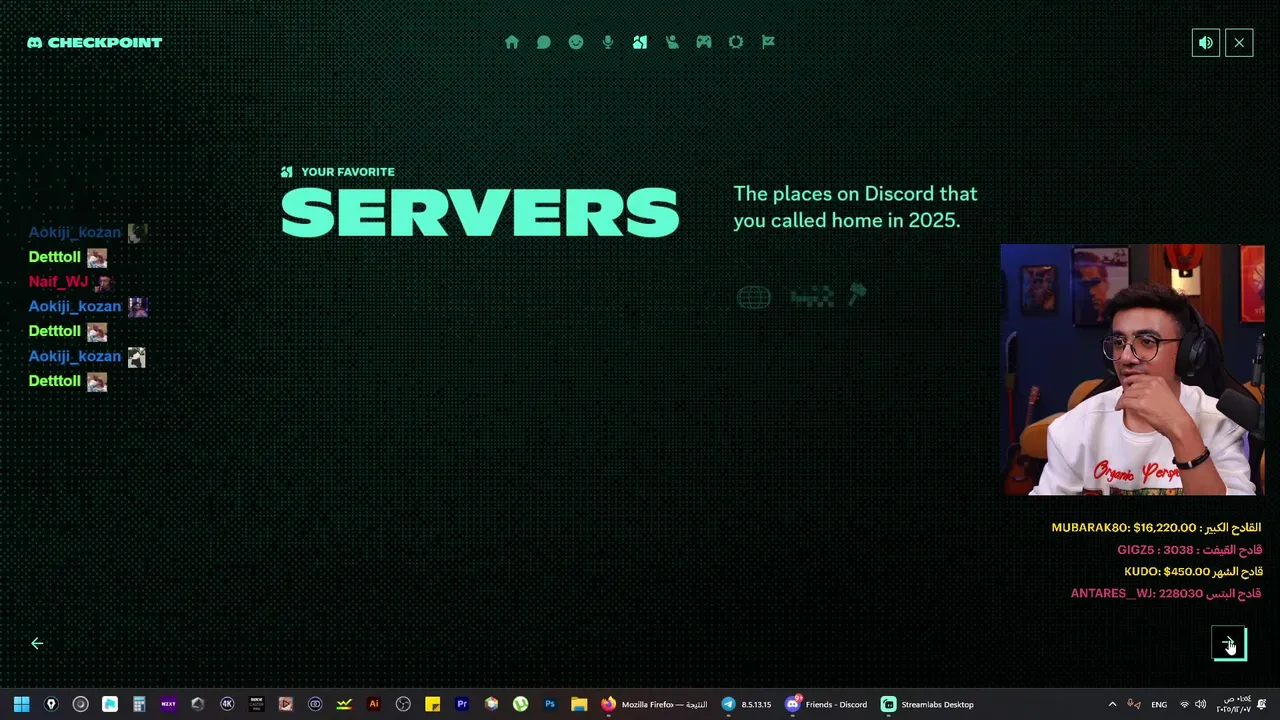
Task: Click the YOUR FAVORITE label
Action: 348,172
